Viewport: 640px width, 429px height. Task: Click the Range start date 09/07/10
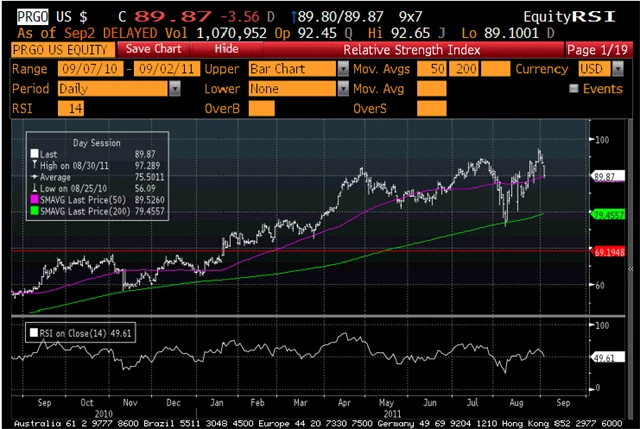point(90,69)
